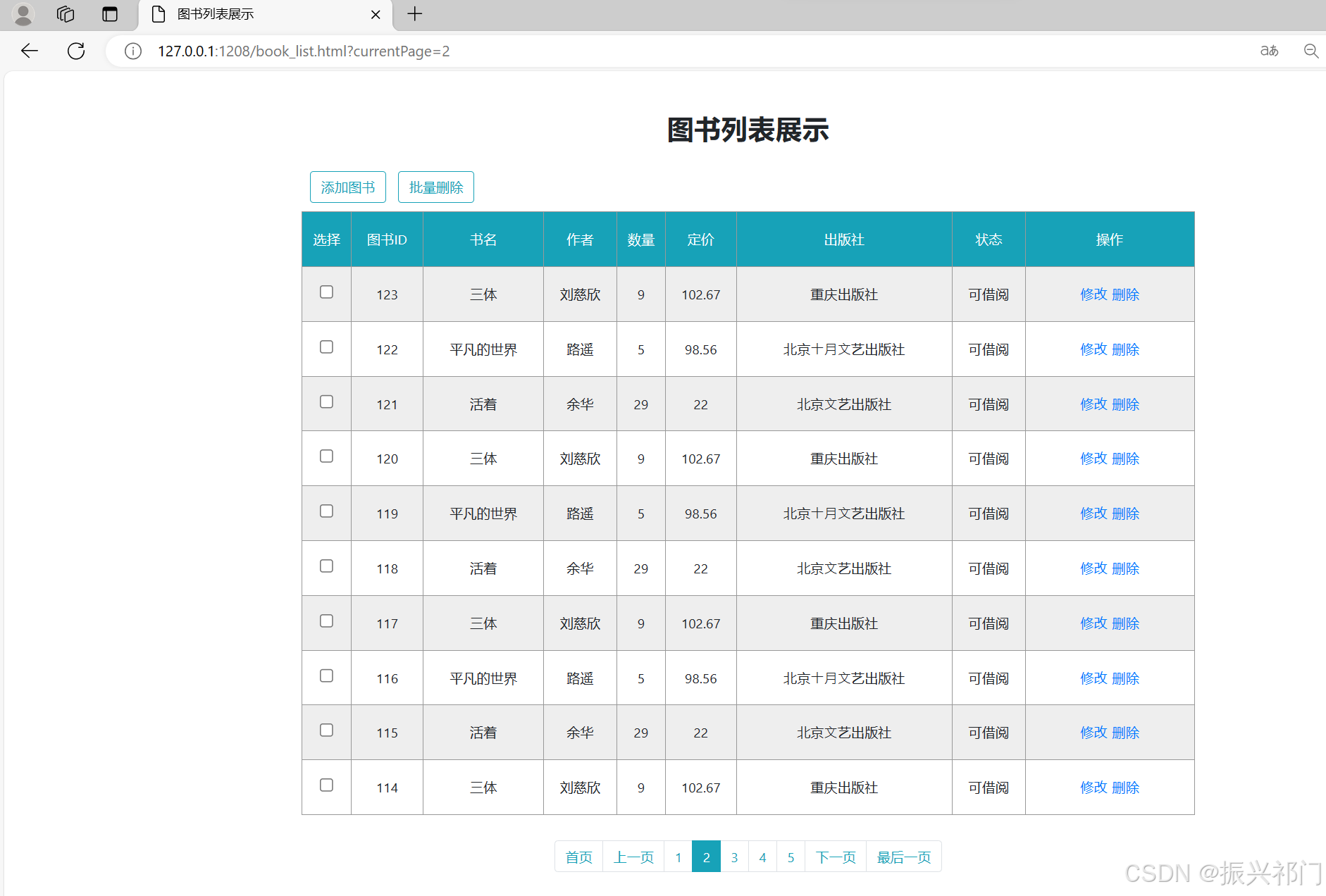The height and width of the screenshot is (896, 1326).
Task: Check the box for book 118
Action: point(326,566)
